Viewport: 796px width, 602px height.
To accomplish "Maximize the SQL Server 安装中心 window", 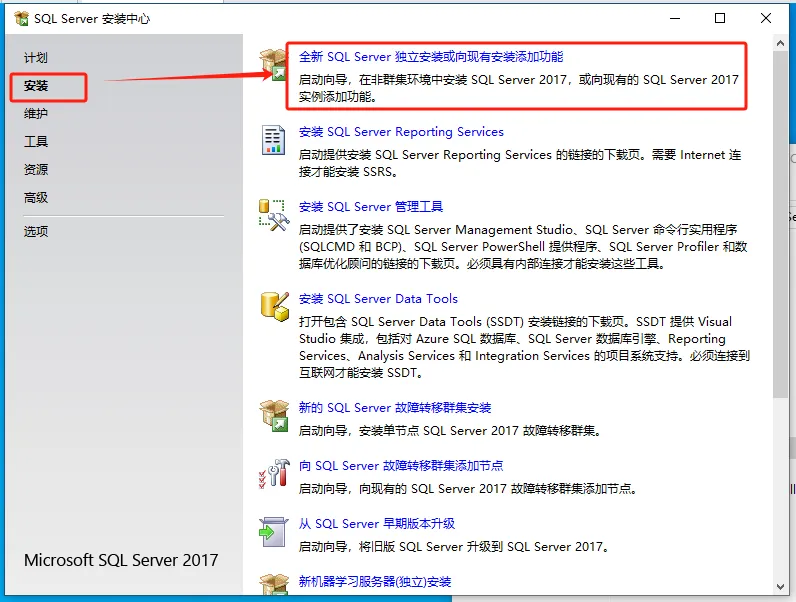I will [720, 19].
